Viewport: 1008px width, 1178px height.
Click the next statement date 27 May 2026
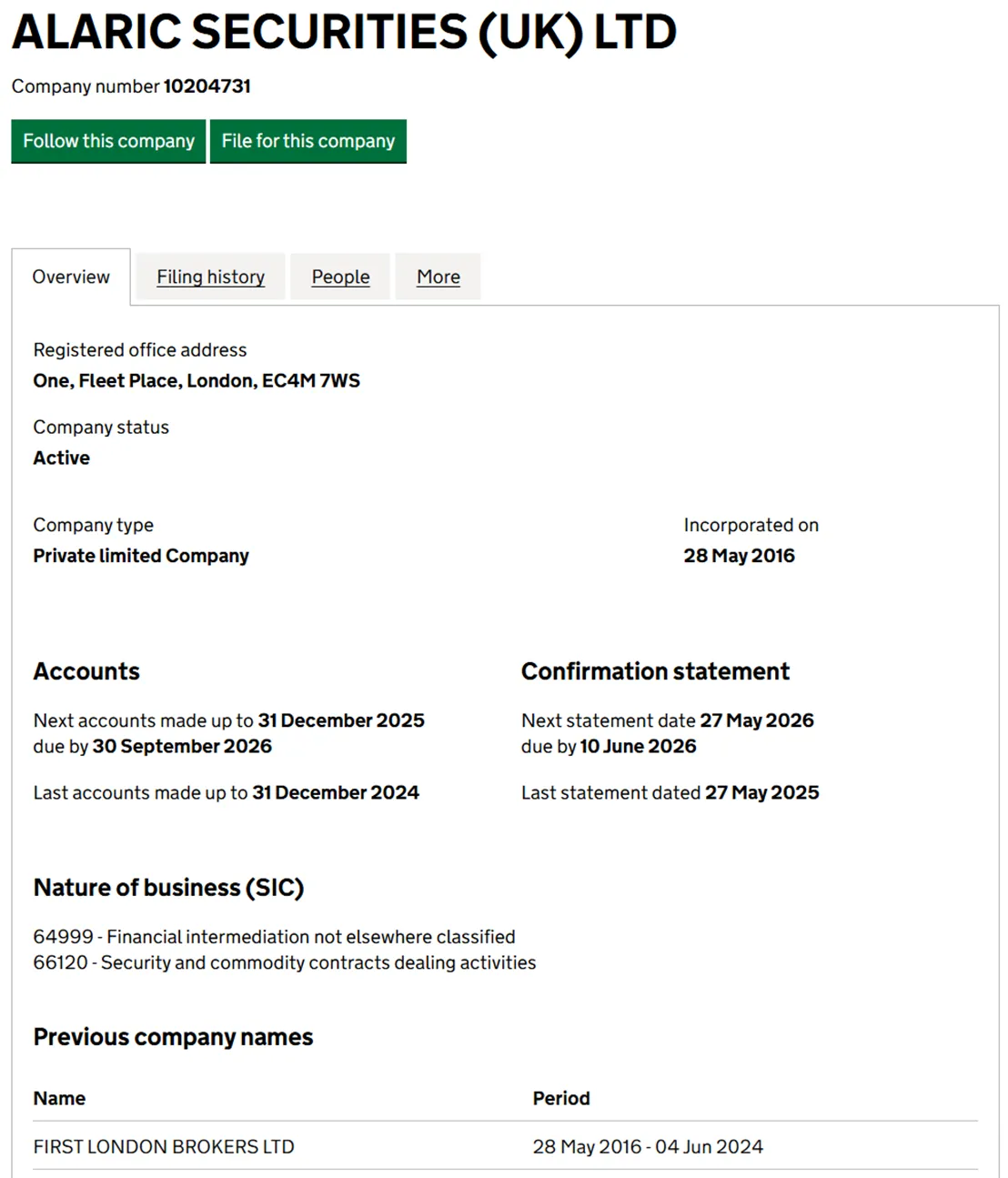757,720
